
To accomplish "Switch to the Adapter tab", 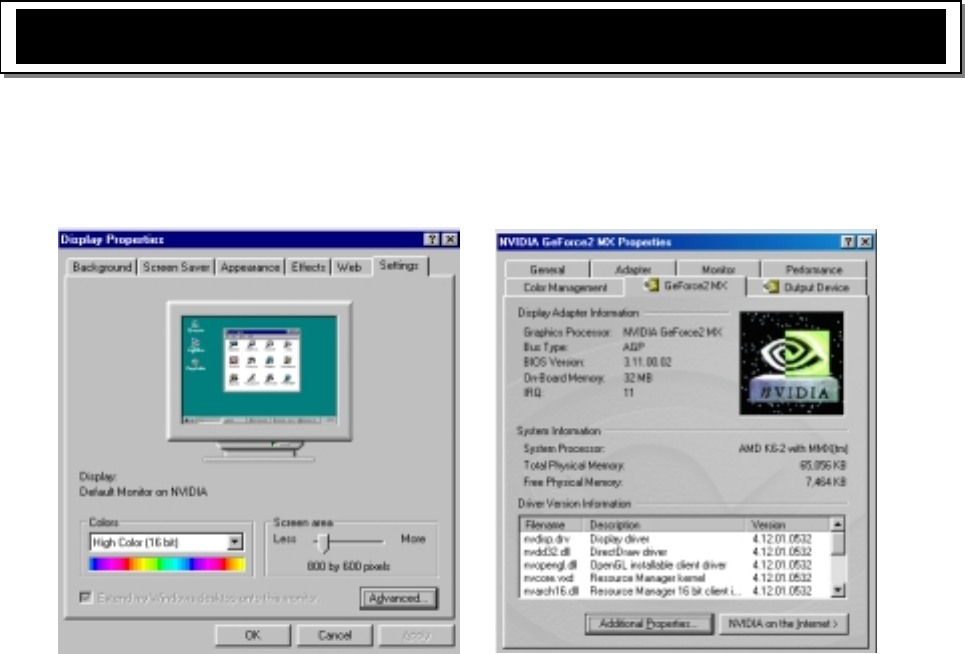I will (x=633, y=269).
